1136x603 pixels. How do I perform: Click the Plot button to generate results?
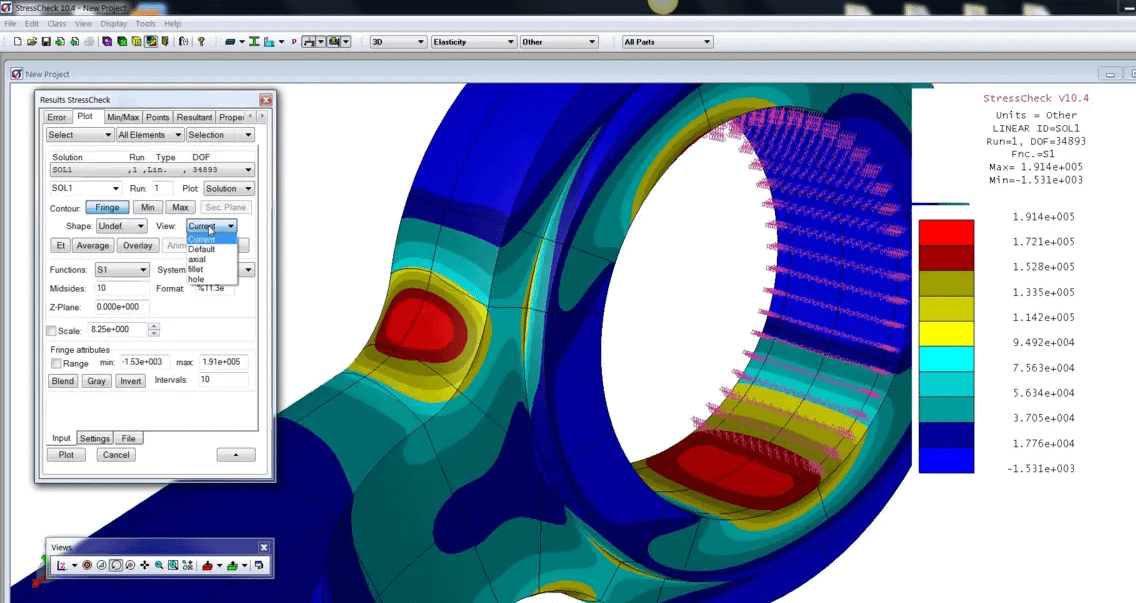point(65,454)
